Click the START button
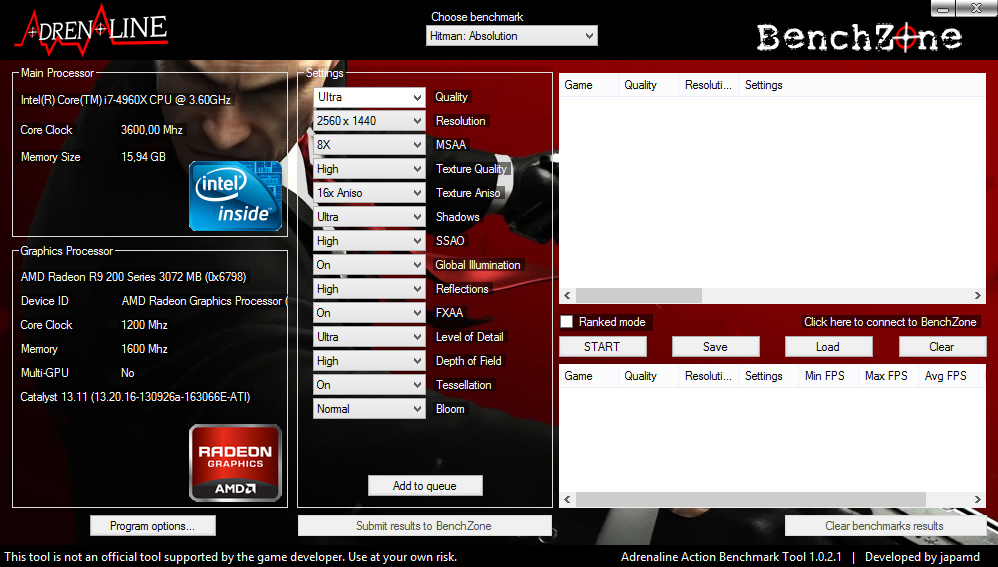998x567 pixels. 603,347
